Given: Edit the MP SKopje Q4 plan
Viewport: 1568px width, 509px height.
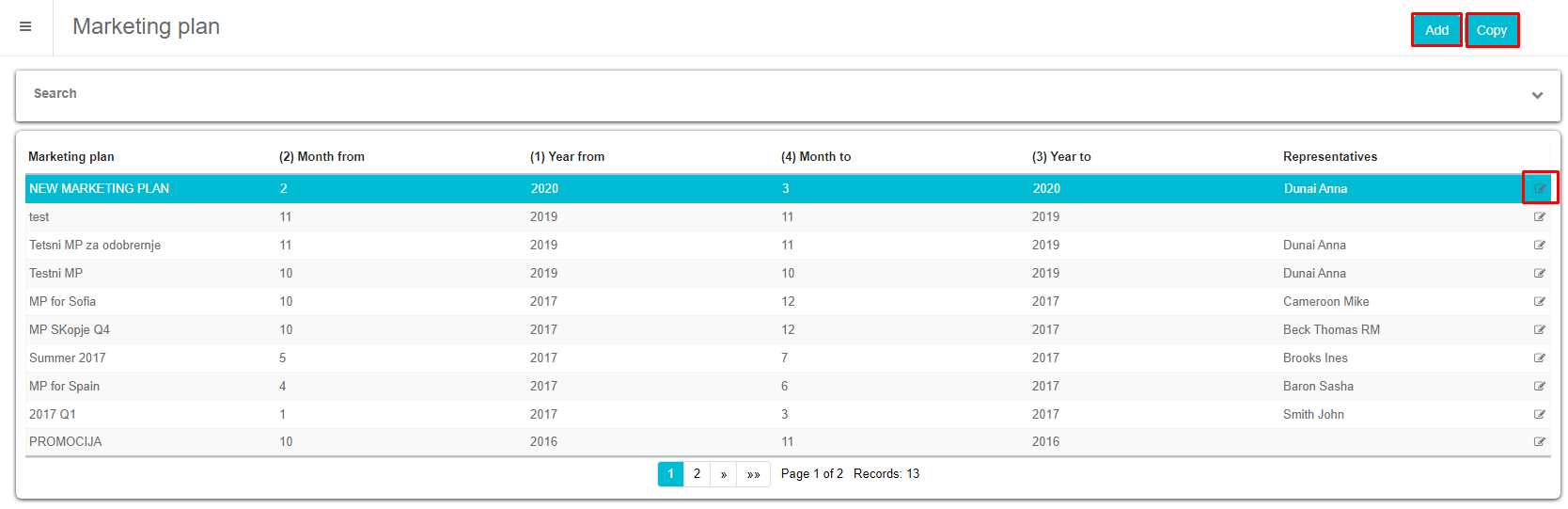Looking at the screenshot, I should coord(1540,330).
